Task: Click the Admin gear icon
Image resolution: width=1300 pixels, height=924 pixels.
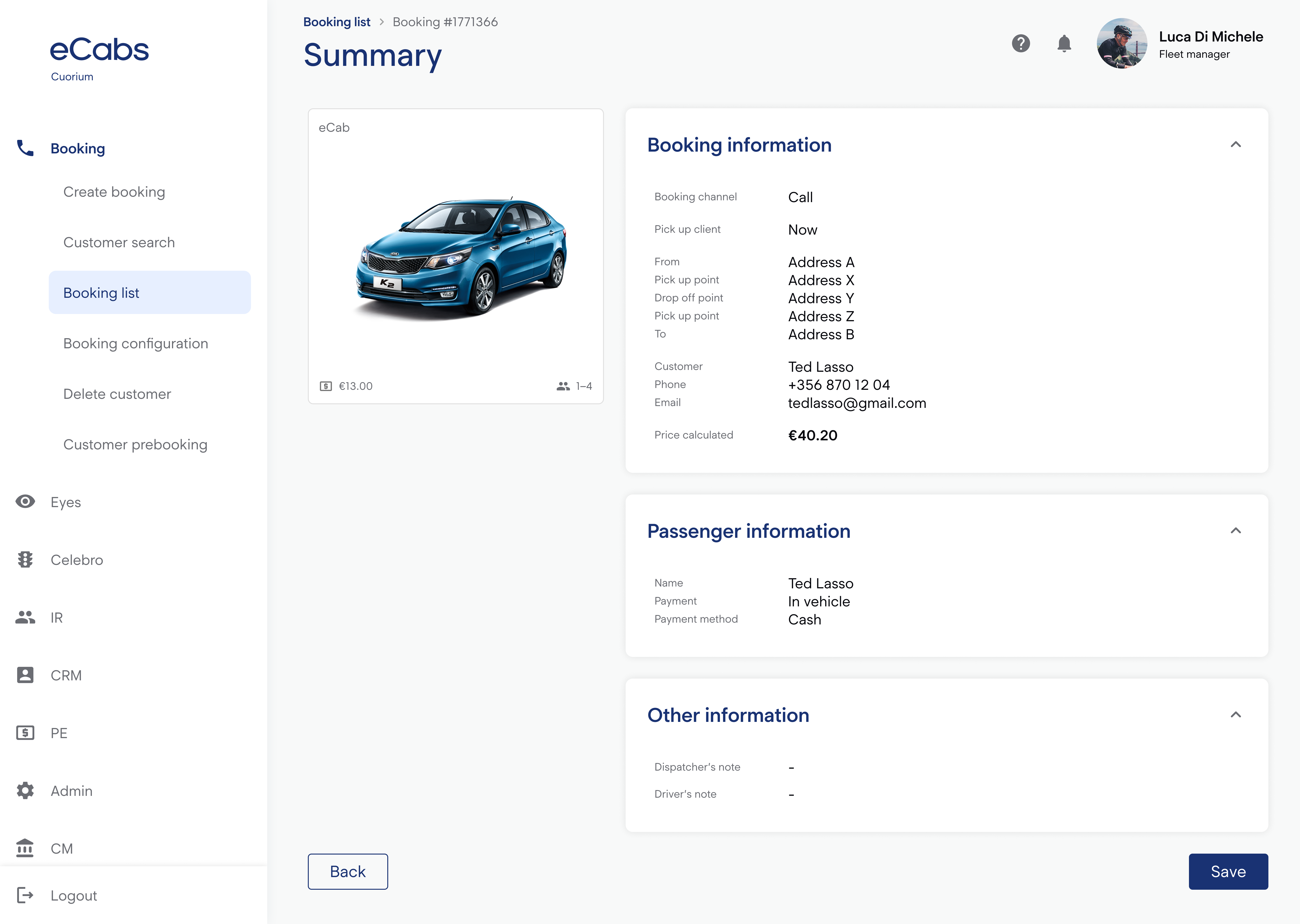Action: pyautogui.click(x=25, y=790)
